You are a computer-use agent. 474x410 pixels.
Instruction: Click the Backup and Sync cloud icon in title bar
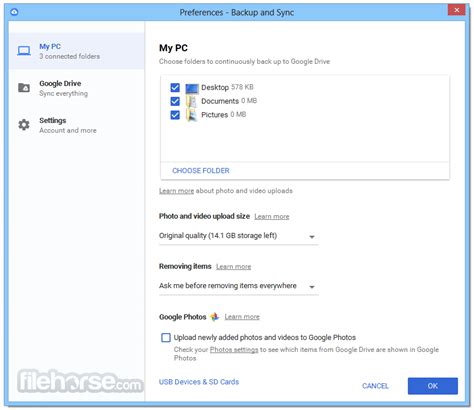(x=14, y=12)
